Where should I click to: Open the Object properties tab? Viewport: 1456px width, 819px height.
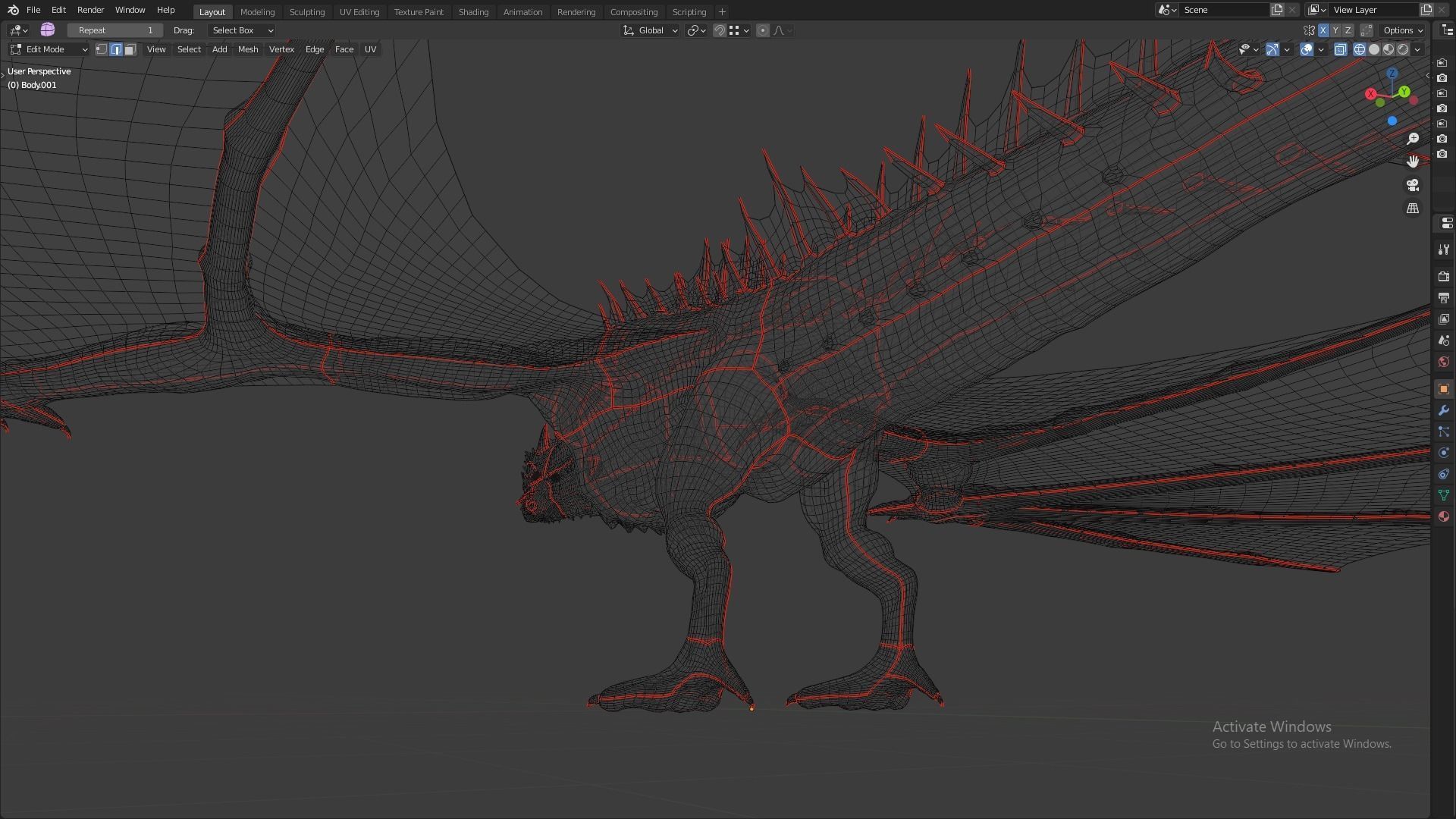(x=1444, y=389)
